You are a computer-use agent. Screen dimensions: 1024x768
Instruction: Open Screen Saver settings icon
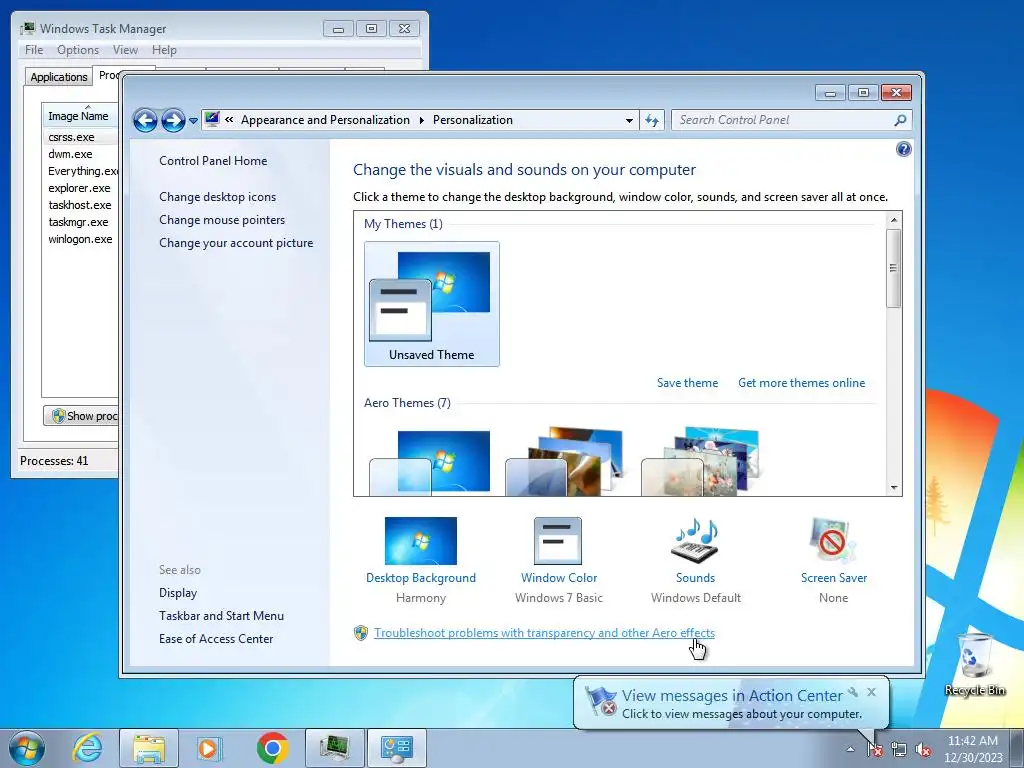click(x=833, y=541)
